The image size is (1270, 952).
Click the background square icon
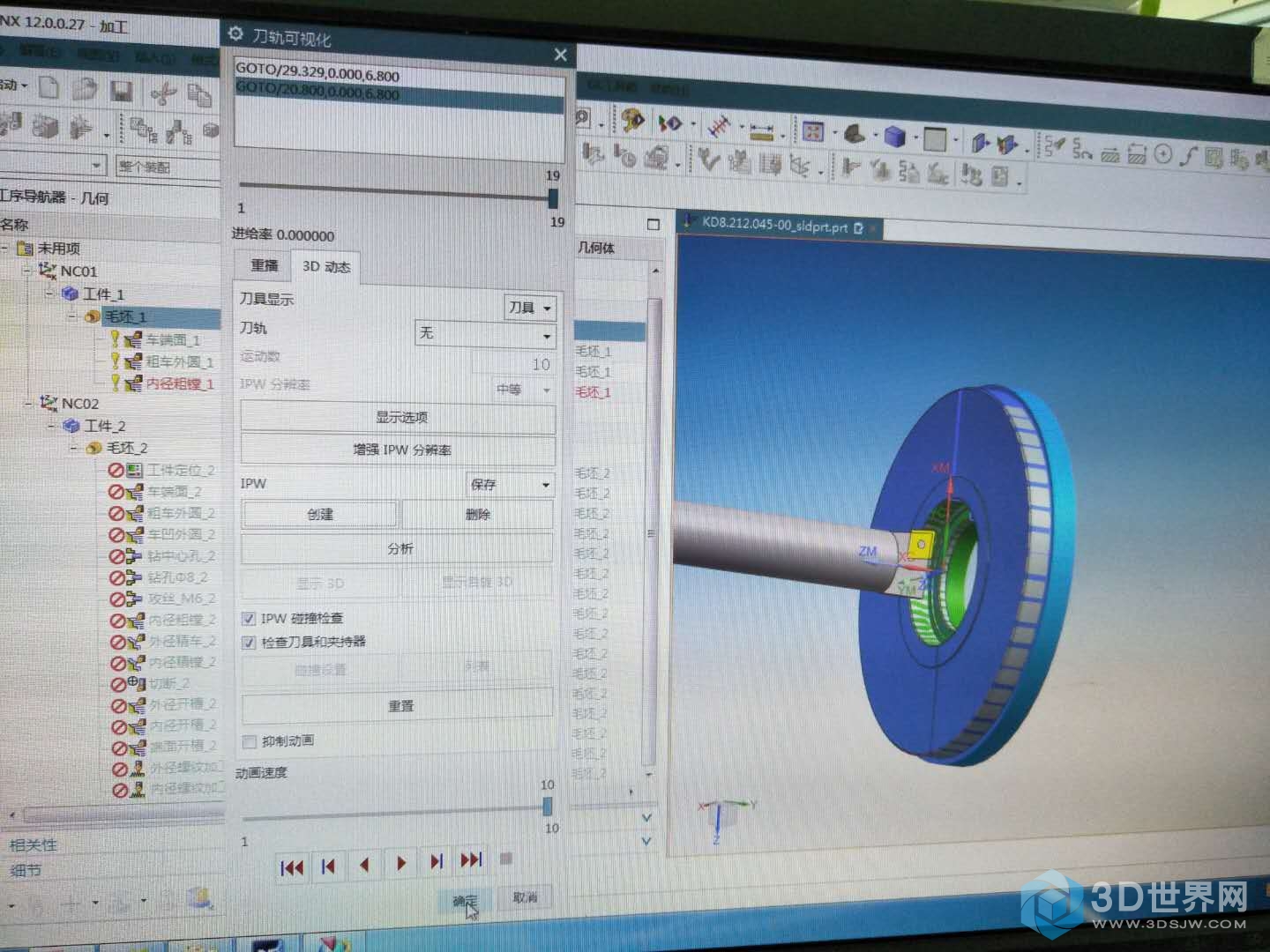tap(934, 138)
